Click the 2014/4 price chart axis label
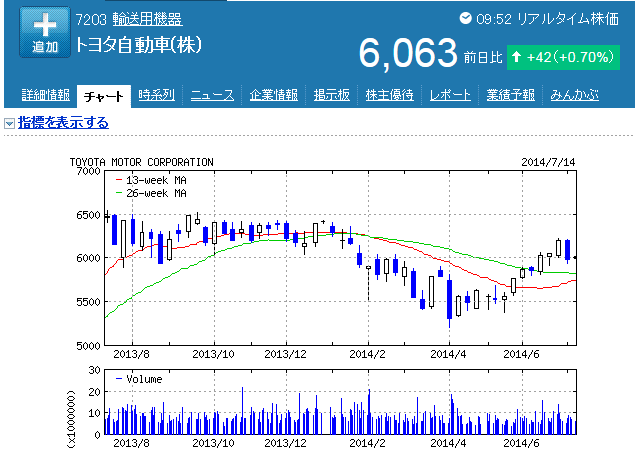This screenshot has height=451, width=635. click(448, 354)
